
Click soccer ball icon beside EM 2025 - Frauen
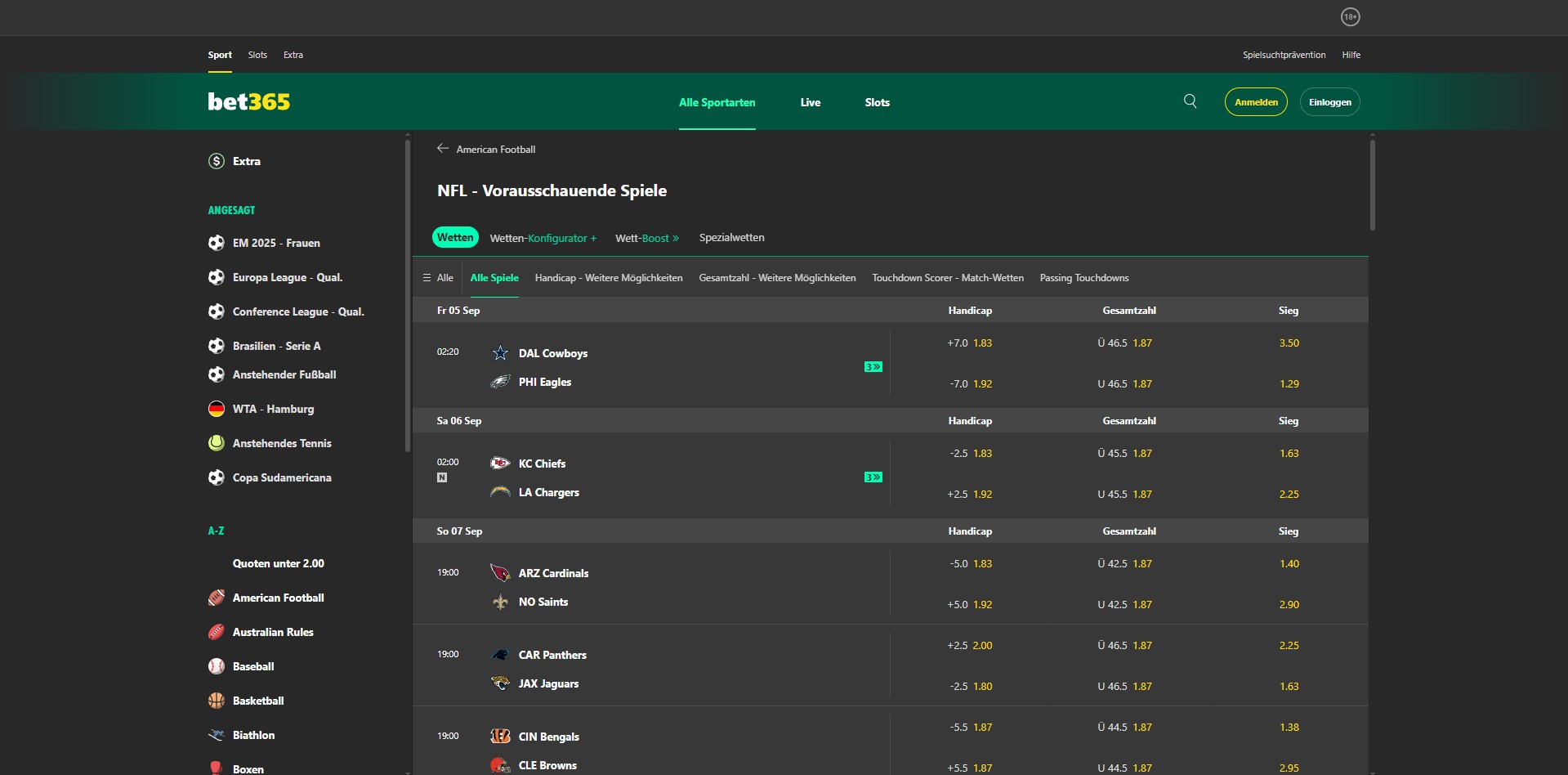pos(216,243)
